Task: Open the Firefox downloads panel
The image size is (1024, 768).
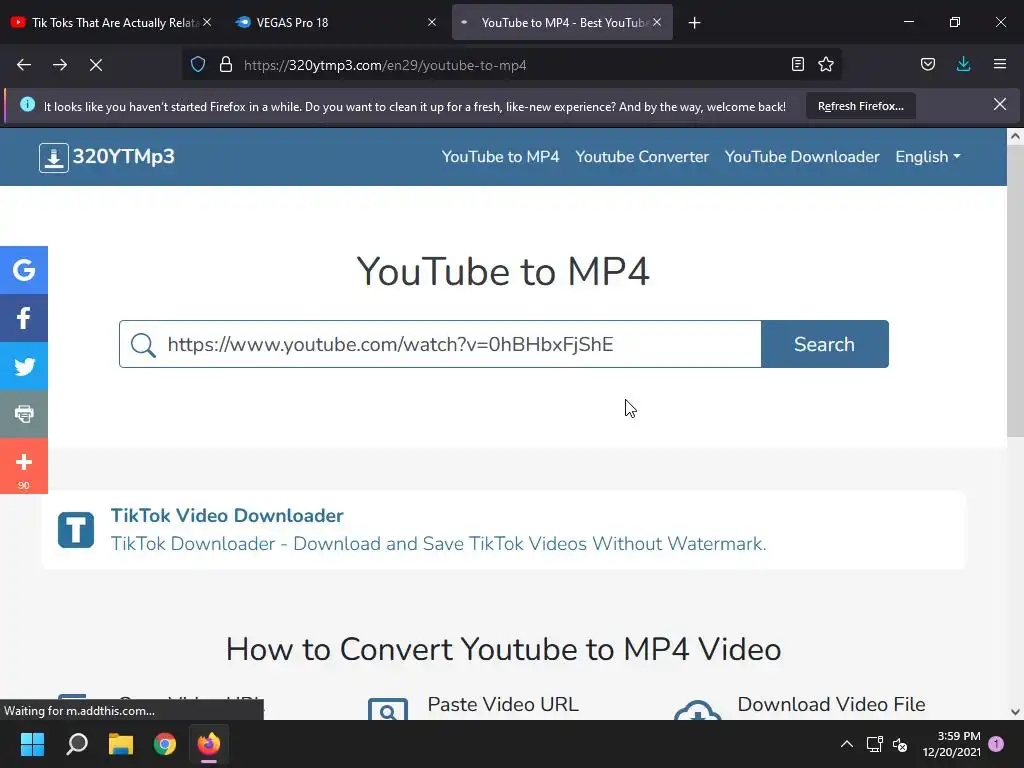Action: coord(963,64)
